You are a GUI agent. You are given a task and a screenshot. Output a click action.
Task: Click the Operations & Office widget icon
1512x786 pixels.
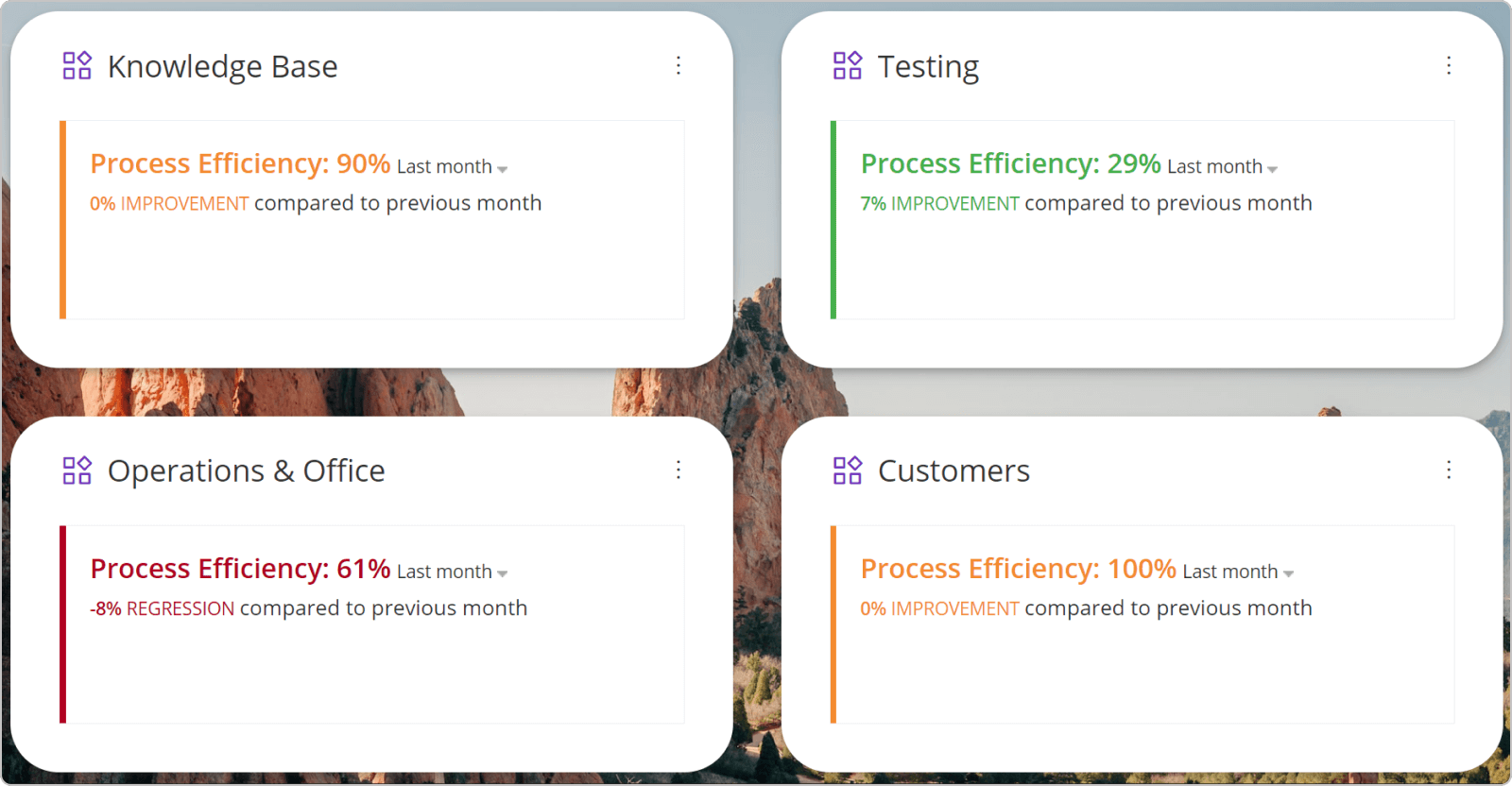tap(77, 470)
